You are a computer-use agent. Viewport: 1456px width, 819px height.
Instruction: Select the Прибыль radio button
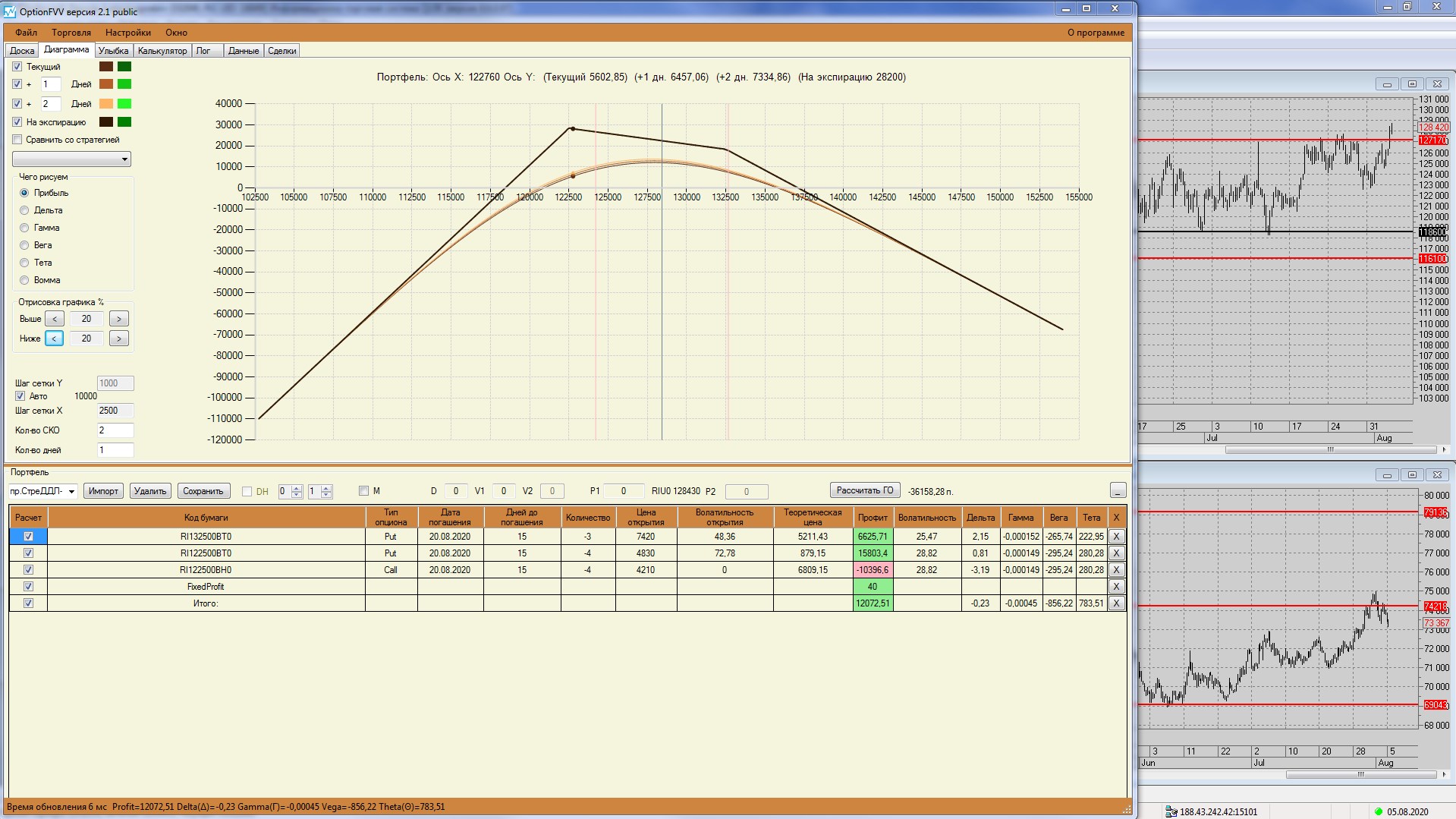(x=24, y=193)
